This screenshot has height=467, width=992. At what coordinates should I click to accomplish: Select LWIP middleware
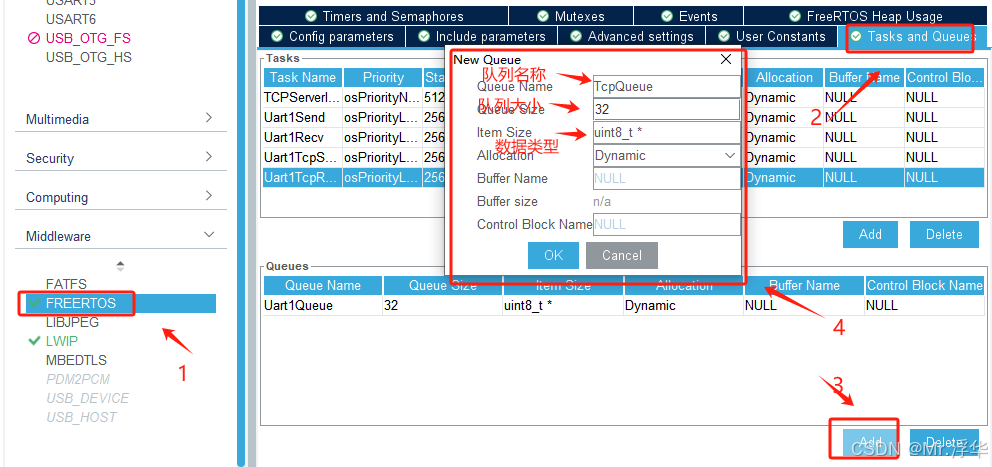pos(62,341)
